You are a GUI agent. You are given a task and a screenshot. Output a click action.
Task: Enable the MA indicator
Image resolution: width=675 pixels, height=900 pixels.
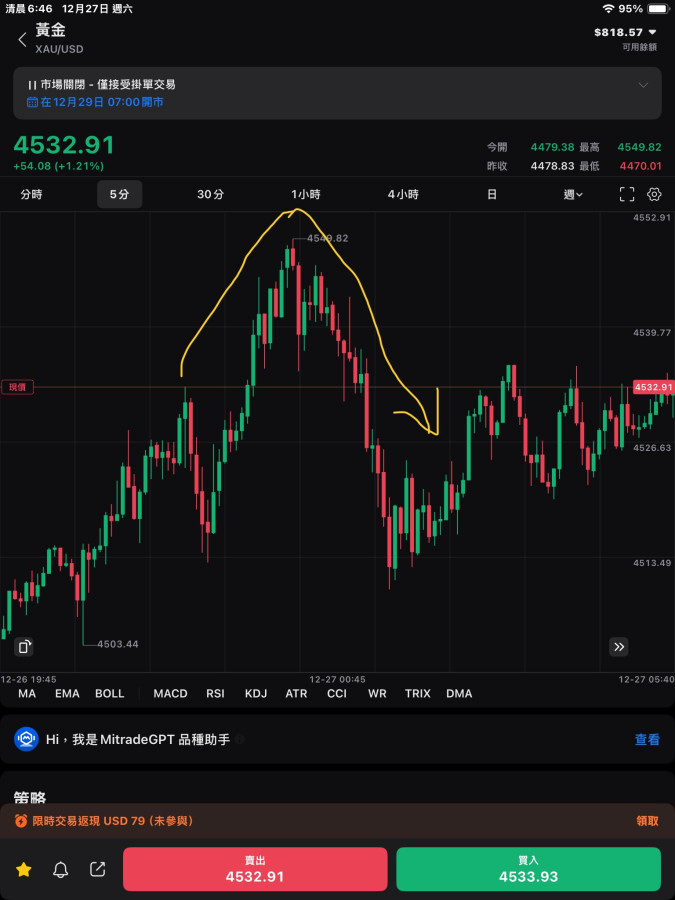click(26, 693)
